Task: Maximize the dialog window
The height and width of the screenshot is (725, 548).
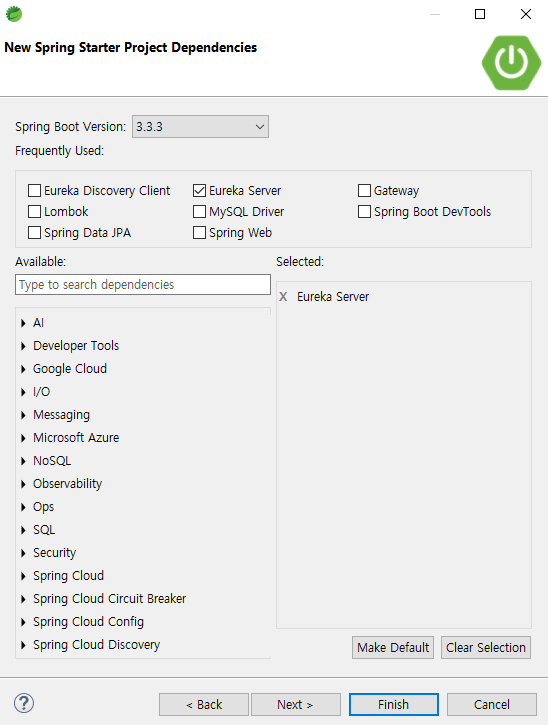Action: click(480, 14)
